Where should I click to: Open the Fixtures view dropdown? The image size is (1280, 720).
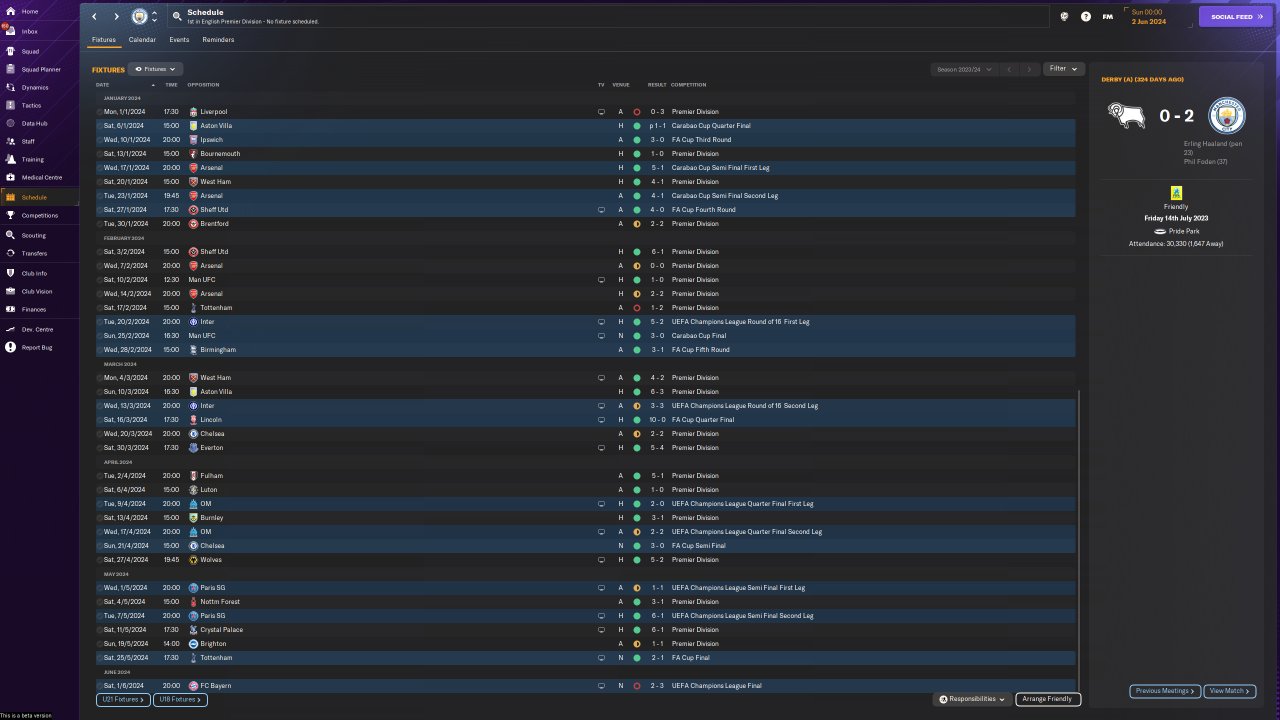point(155,69)
